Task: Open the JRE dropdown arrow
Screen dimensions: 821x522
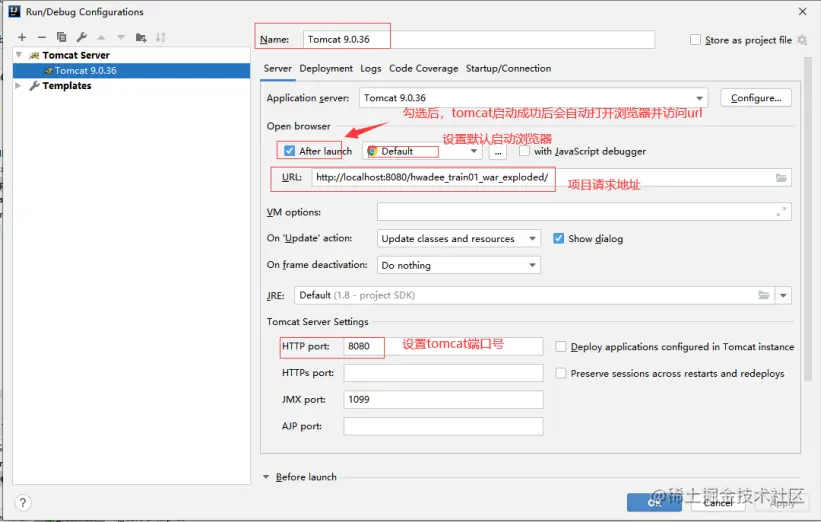Action: coord(783,295)
